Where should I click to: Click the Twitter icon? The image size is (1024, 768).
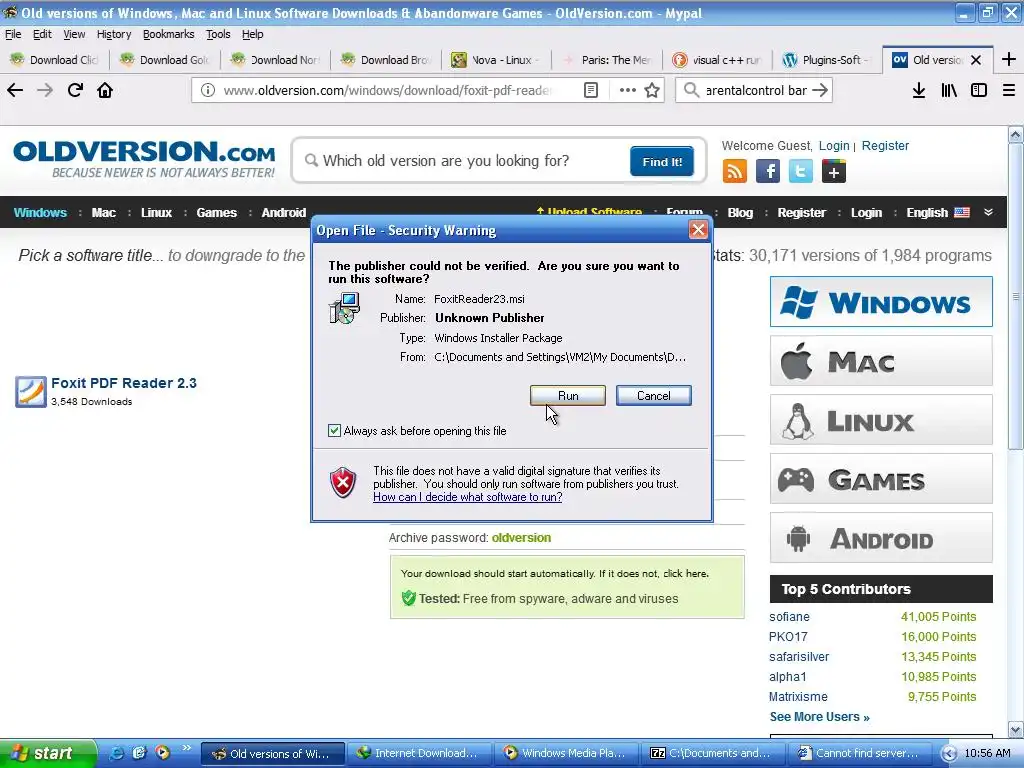pos(801,172)
